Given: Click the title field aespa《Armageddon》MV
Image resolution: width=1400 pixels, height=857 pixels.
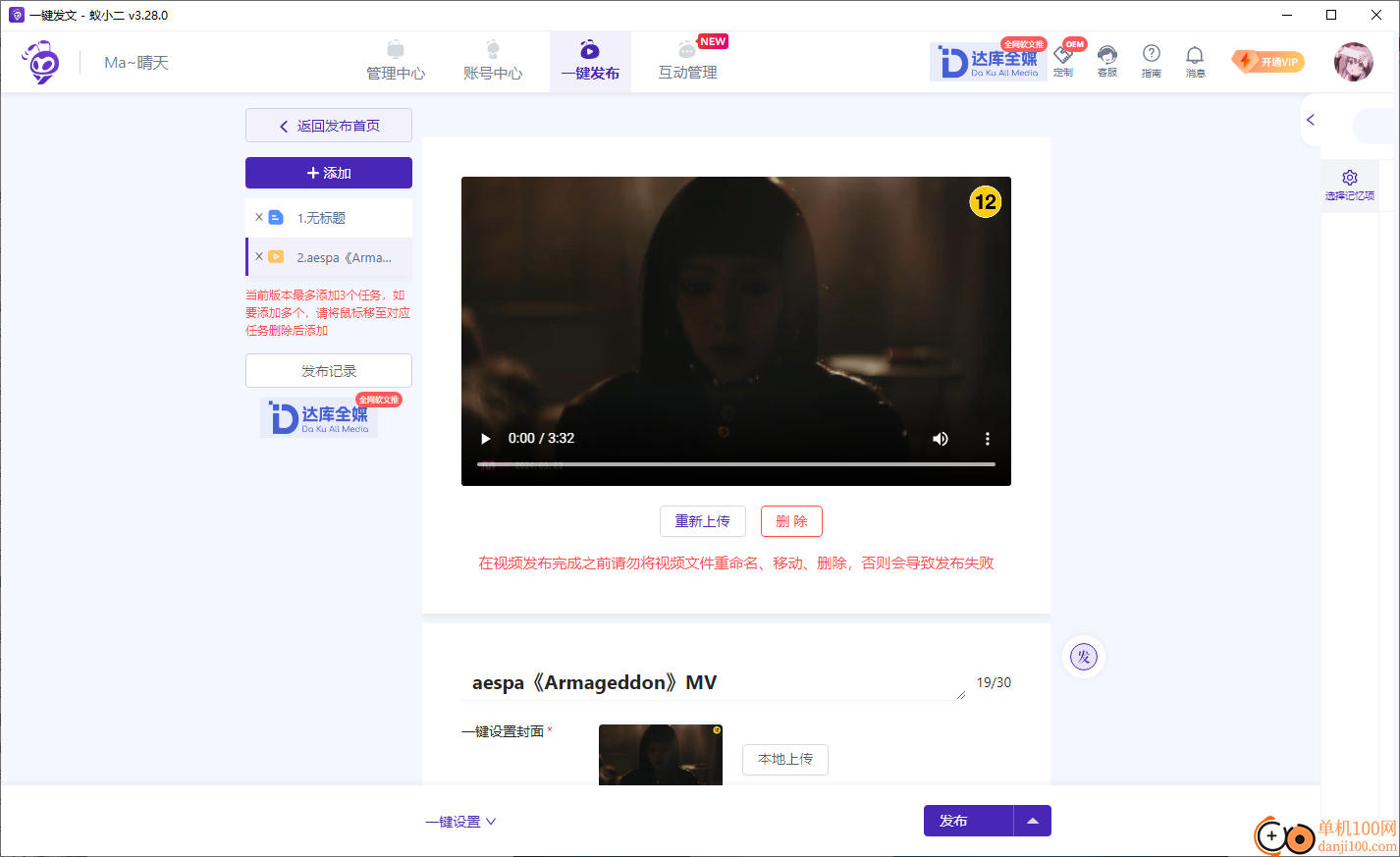Looking at the screenshot, I should point(714,682).
